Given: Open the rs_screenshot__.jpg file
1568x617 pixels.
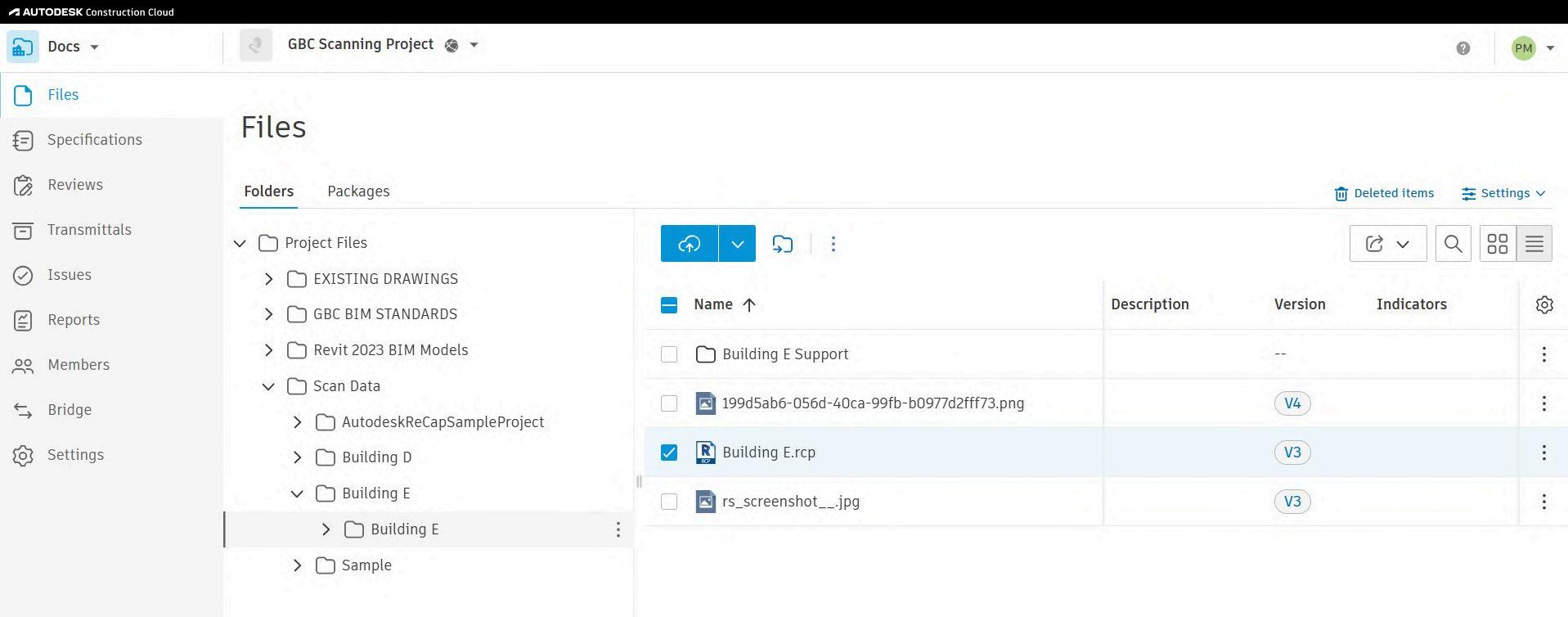Looking at the screenshot, I should point(791,502).
